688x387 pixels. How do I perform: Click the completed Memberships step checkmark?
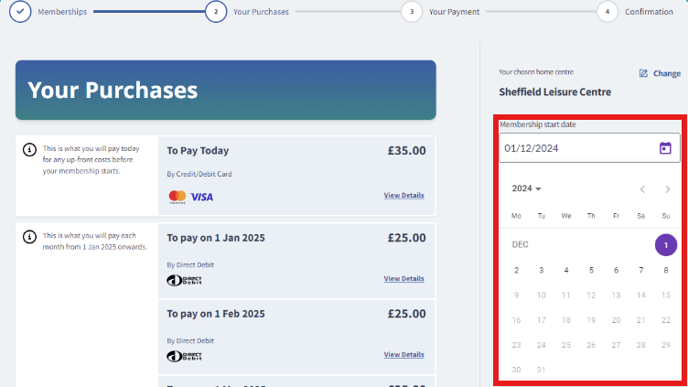(x=20, y=11)
